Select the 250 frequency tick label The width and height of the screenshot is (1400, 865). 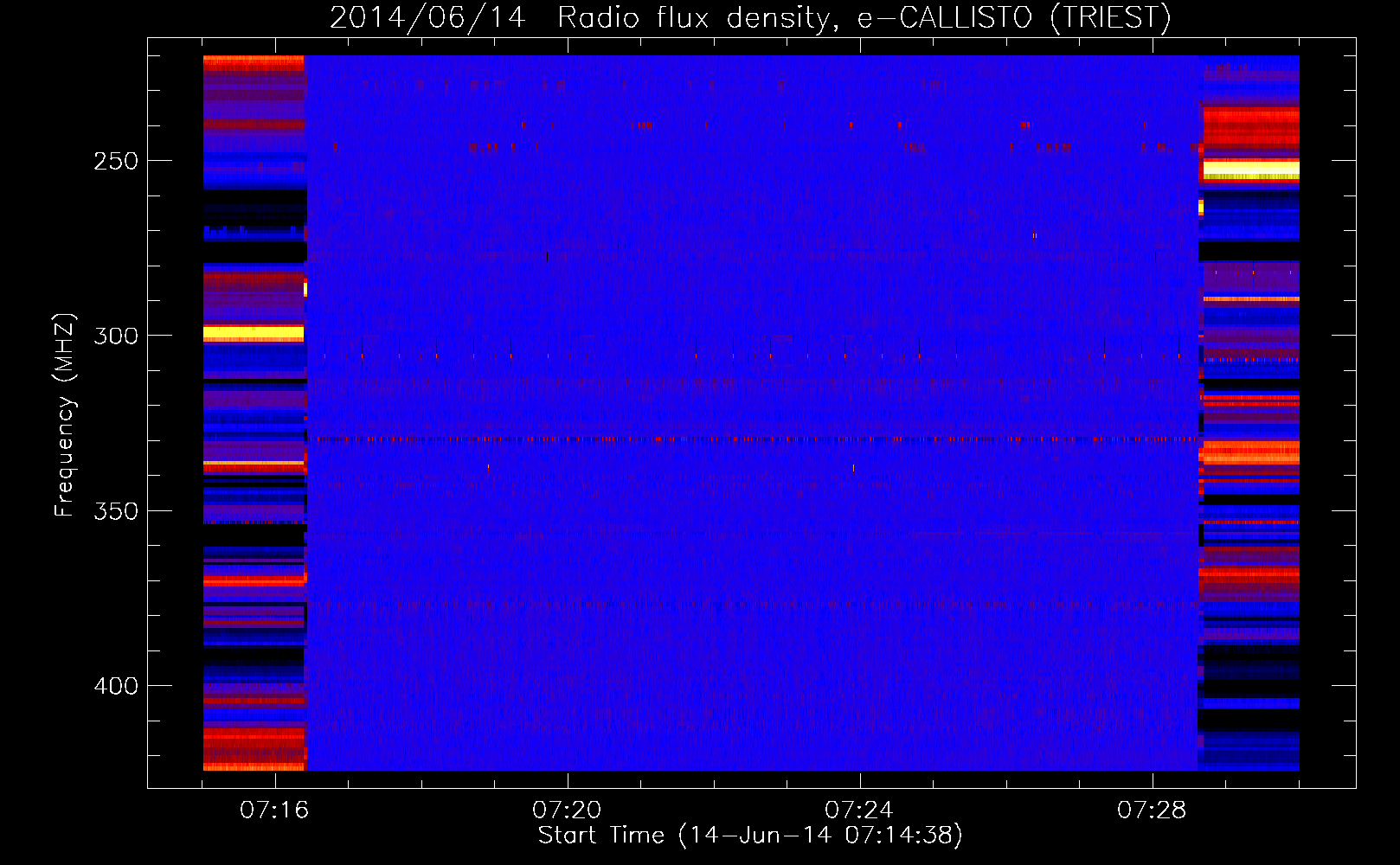[x=116, y=161]
